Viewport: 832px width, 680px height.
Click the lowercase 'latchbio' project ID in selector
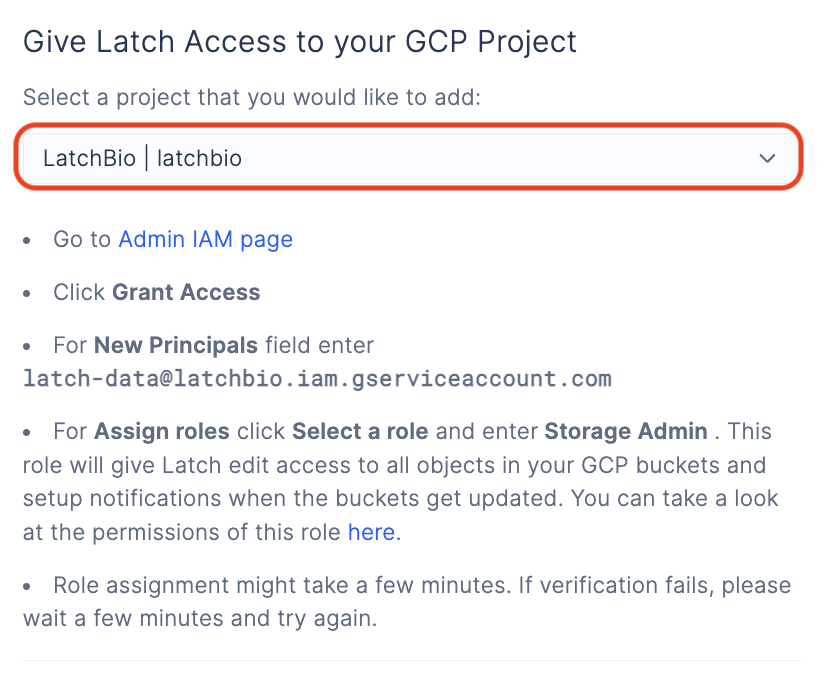(x=200, y=159)
